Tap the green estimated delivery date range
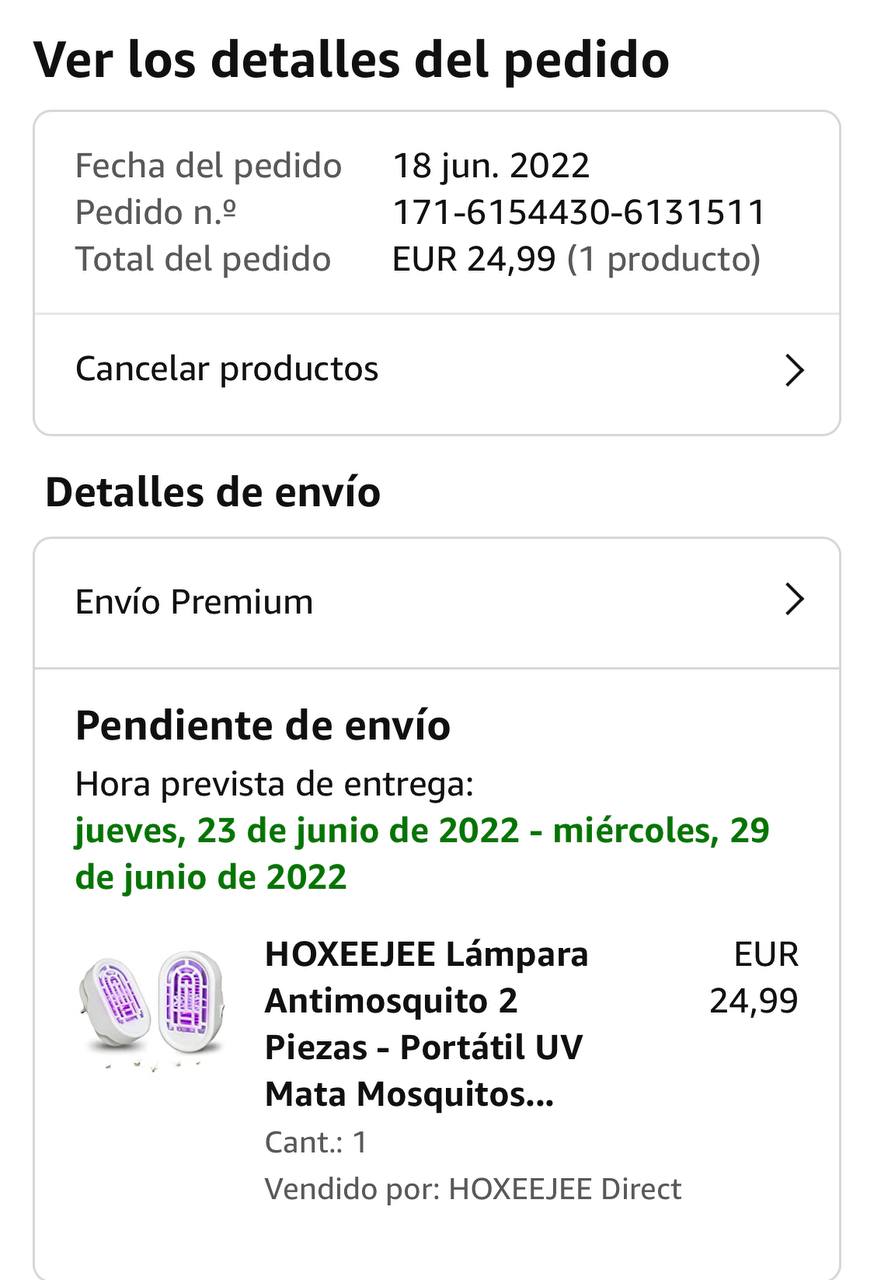This screenshot has width=874, height=1280. click(421, 854)
